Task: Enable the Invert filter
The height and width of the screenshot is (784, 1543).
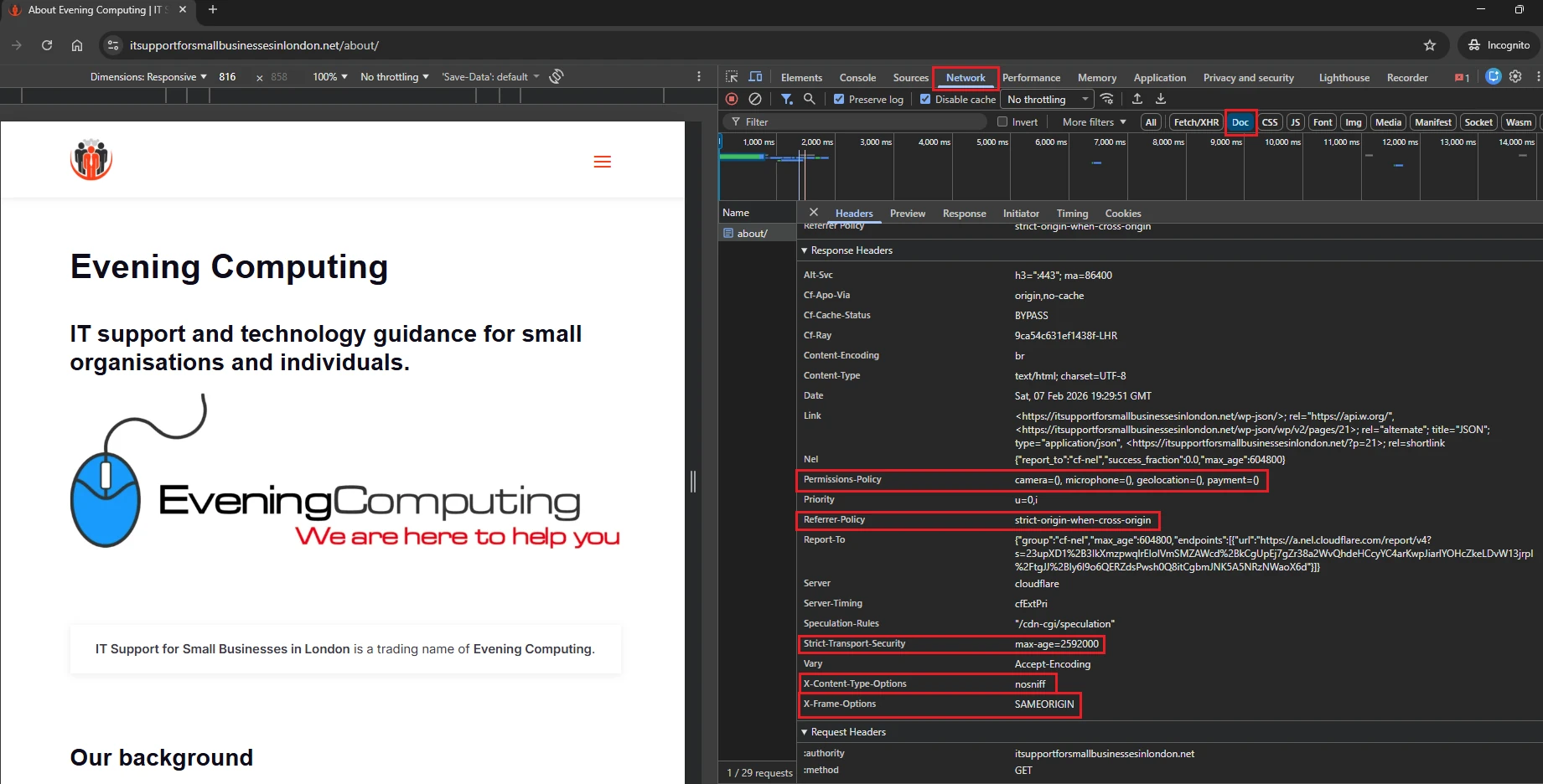Action: [x=1002, y=121]
